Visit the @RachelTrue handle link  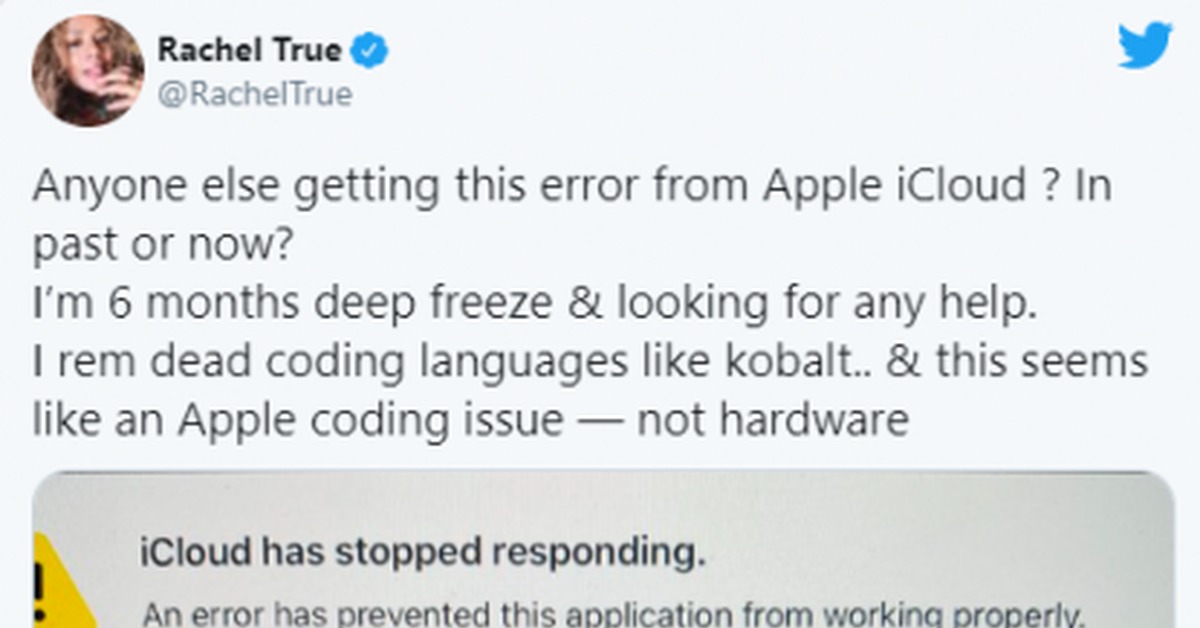point(254,95)
